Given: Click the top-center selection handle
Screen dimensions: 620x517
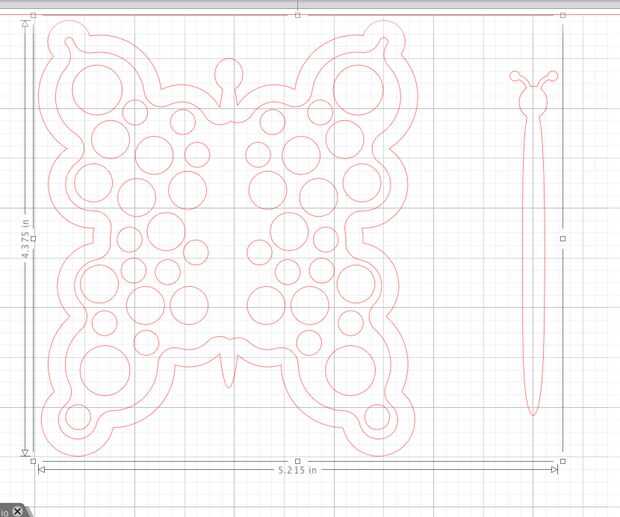Looking at the screenshot, I should [298, 15].
